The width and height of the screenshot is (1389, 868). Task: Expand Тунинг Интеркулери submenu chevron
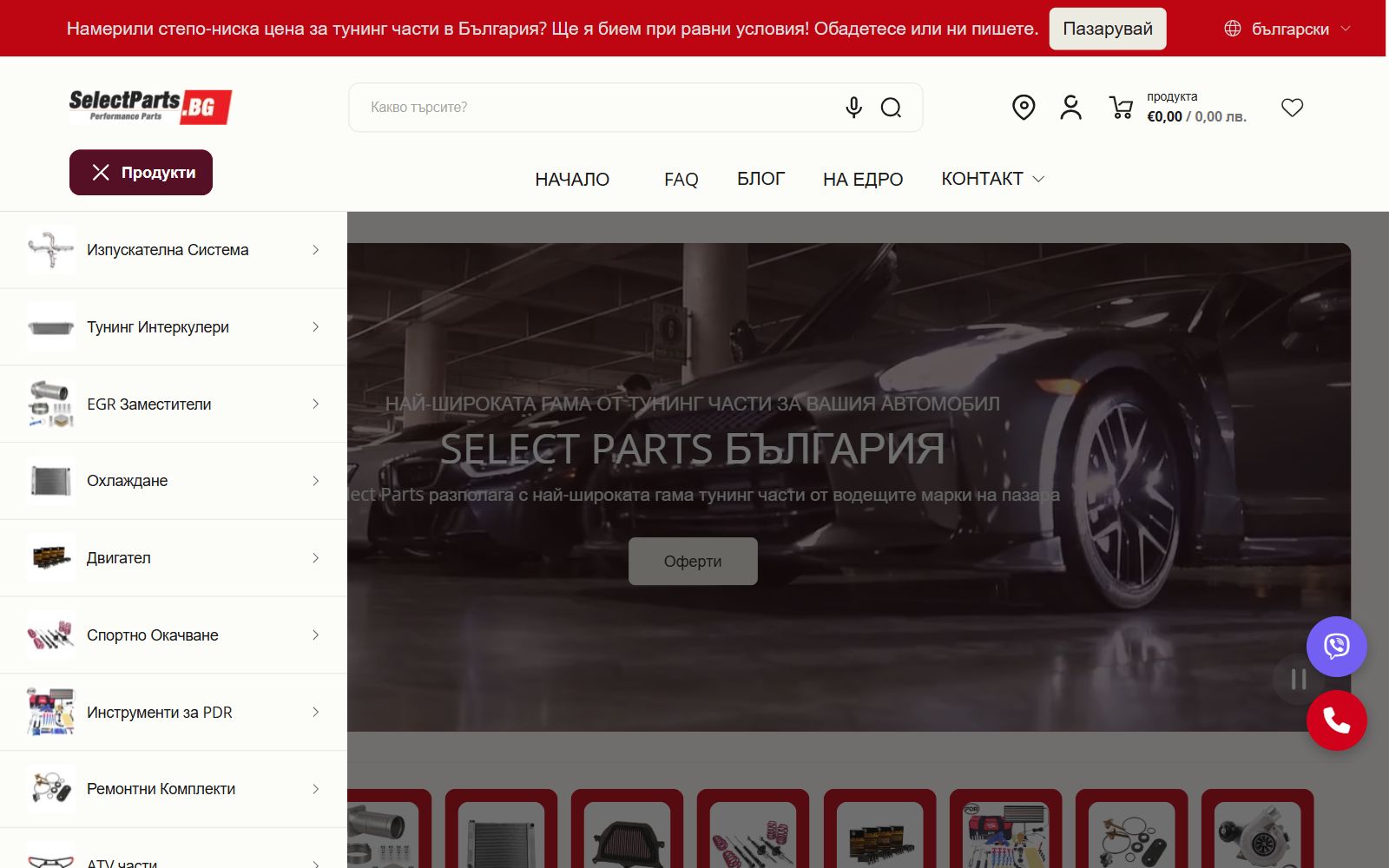(x=315, y=327)
